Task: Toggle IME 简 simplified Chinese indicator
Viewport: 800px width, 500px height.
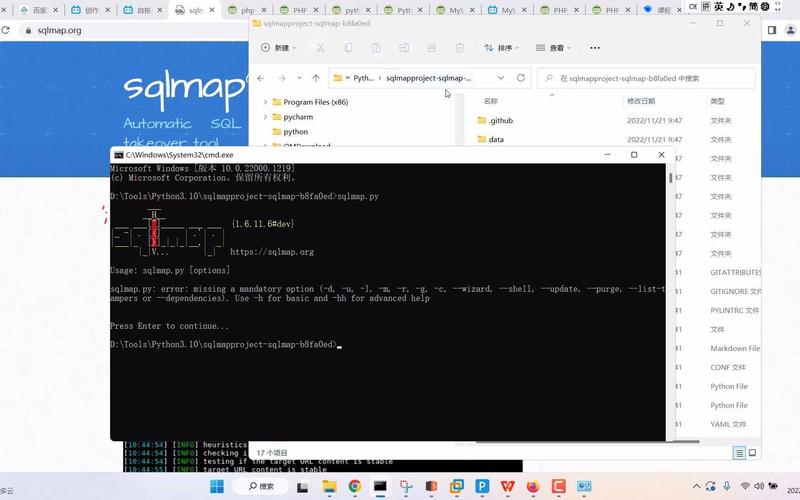Action: tap(753, 7)
